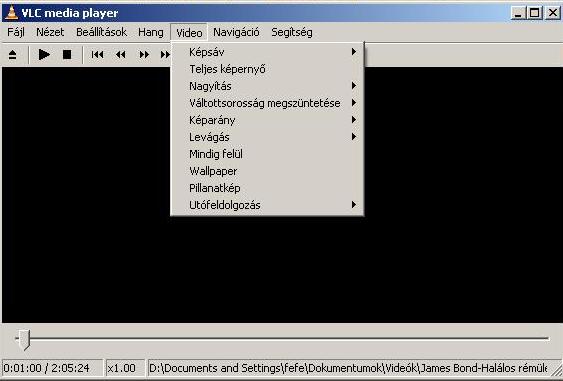Open the Hang menu
The width and height of the screenshot is (563, 381).
(x=151, y=32)
